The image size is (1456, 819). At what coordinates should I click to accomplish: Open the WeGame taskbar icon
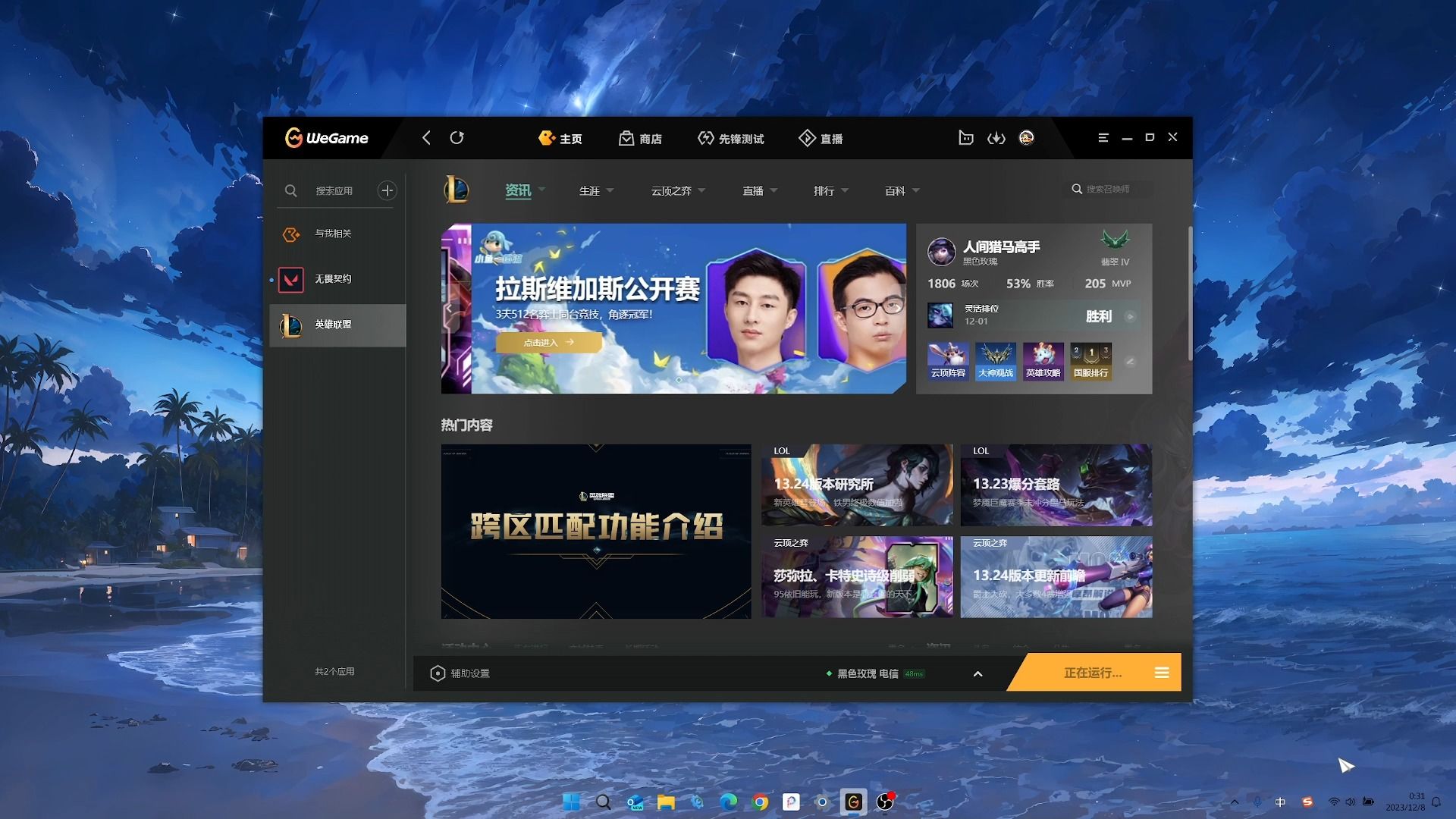click(853, 802)
